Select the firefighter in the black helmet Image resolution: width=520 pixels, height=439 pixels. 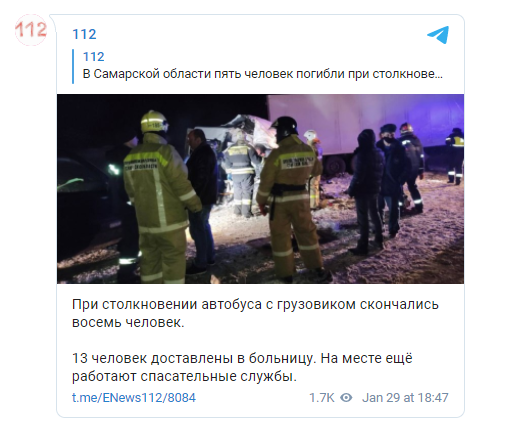[290, 198]
